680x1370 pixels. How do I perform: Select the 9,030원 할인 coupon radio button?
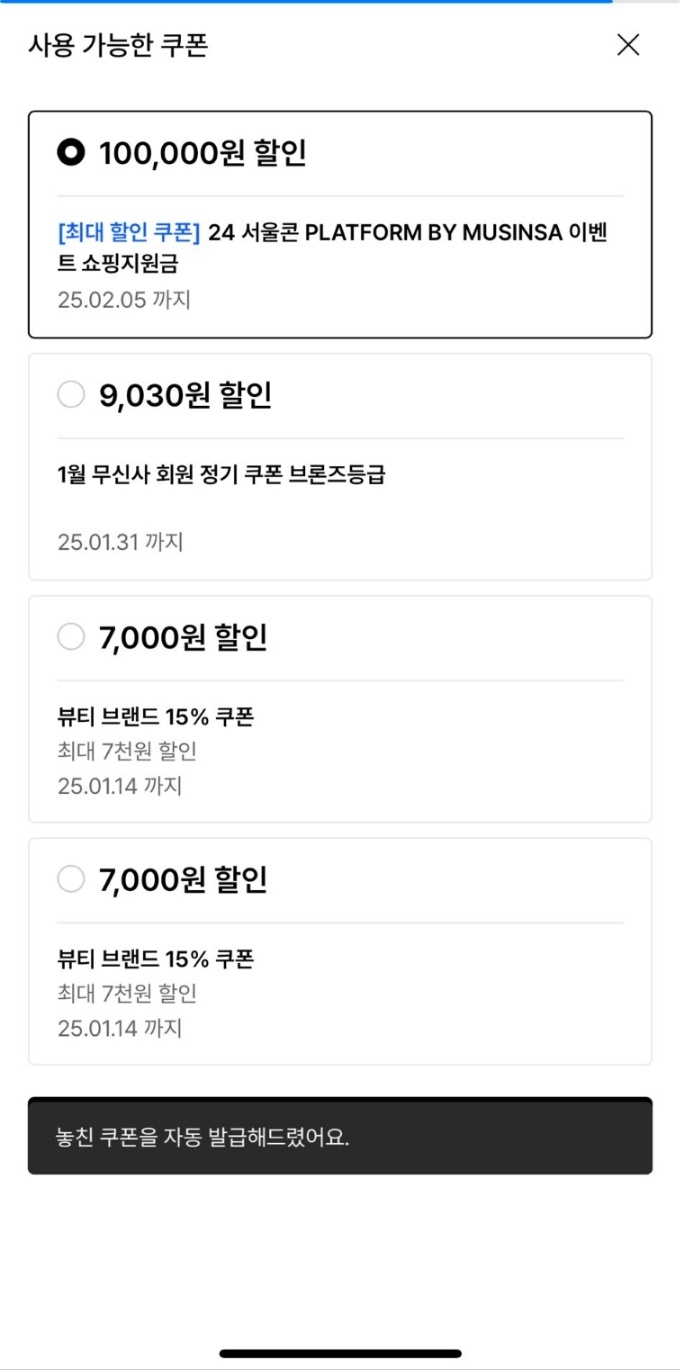pos(71,394)
